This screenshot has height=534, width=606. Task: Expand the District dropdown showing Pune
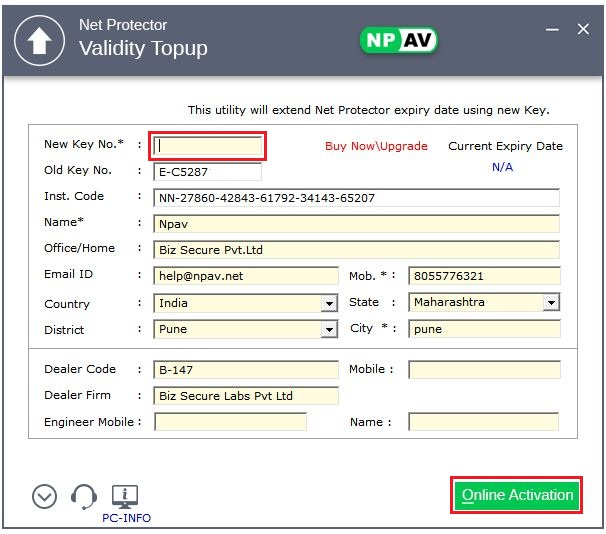pyautogui.click(x=329, y=329)
